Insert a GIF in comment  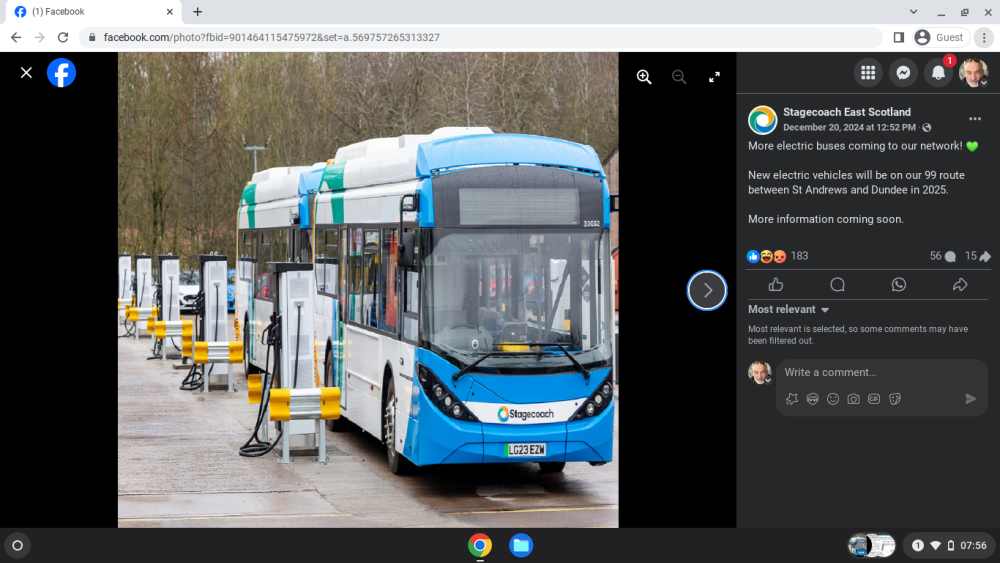pos(874,399)
